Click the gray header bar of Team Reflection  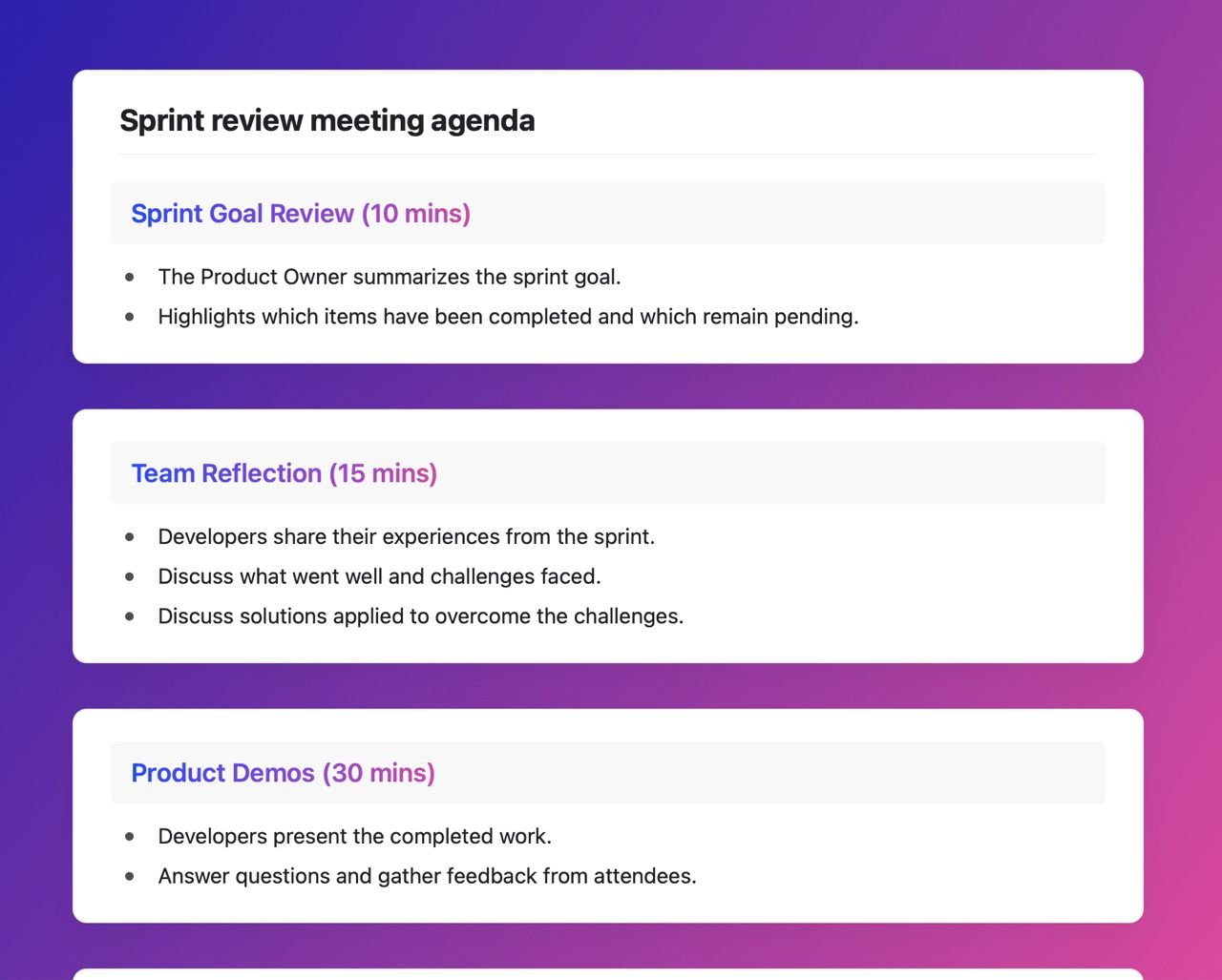click(764, 472)
